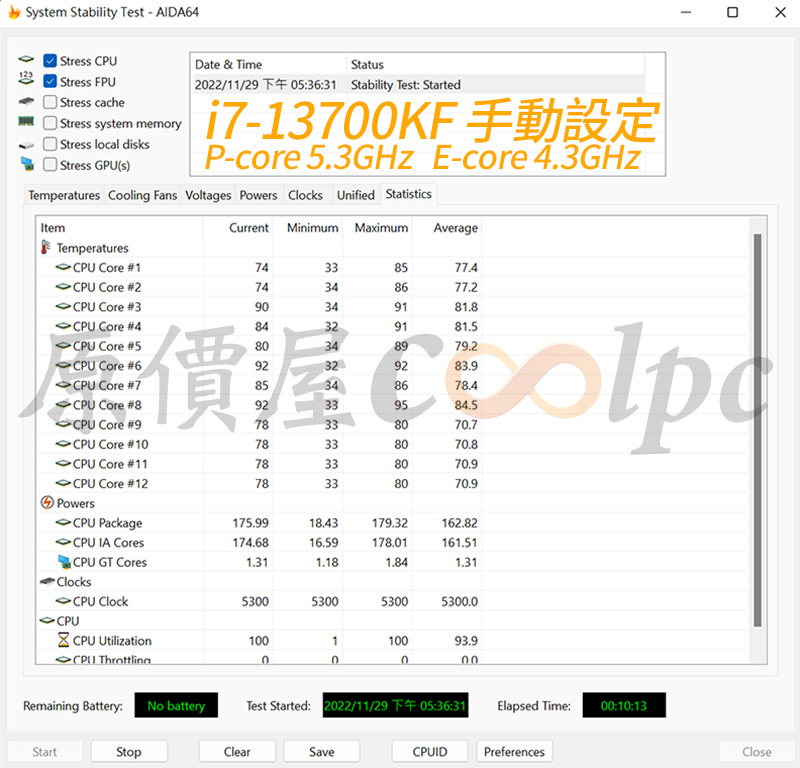Switch to the Temperatures tab
Viewport: 800px width, 768px height.
pyautogui.click(x=64, y=195)
